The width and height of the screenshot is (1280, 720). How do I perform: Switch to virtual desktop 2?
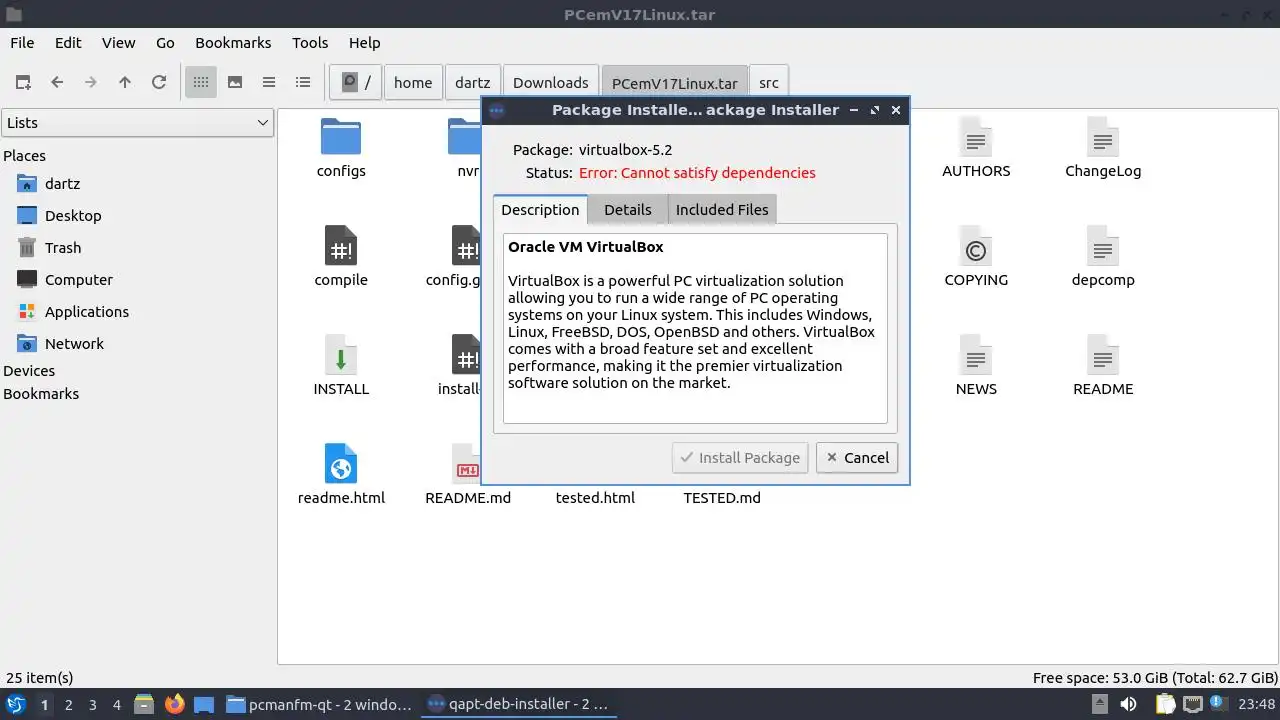(x=68, y=705)
